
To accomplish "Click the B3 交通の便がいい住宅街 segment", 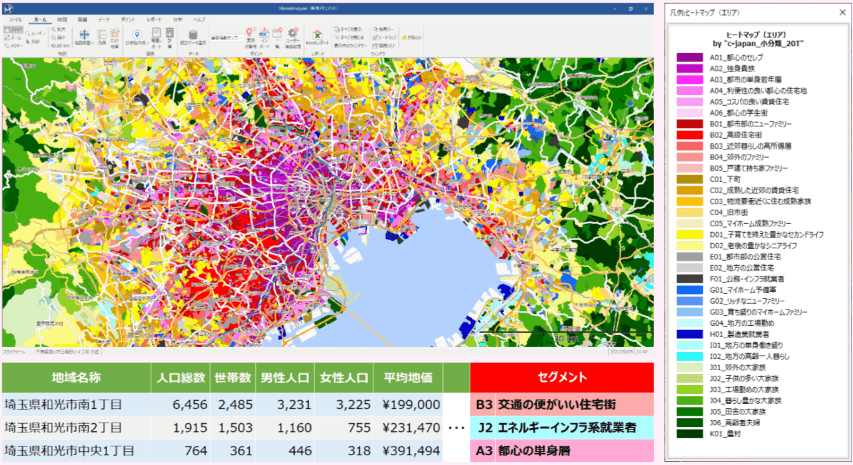I will 562,405.
